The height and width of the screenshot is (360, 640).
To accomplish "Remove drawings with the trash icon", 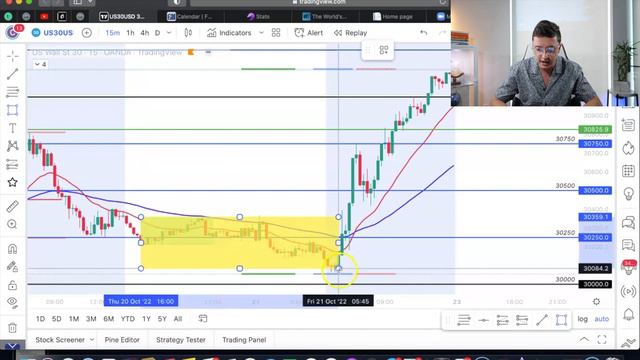I will (x=13, y=327).
